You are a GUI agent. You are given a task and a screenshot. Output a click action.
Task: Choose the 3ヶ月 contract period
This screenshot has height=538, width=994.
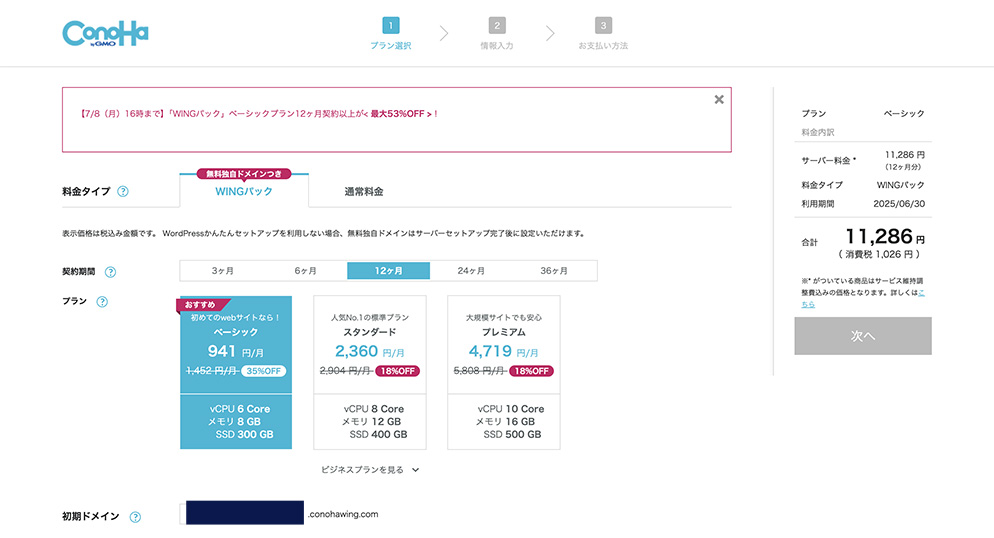tap(223, 271)
